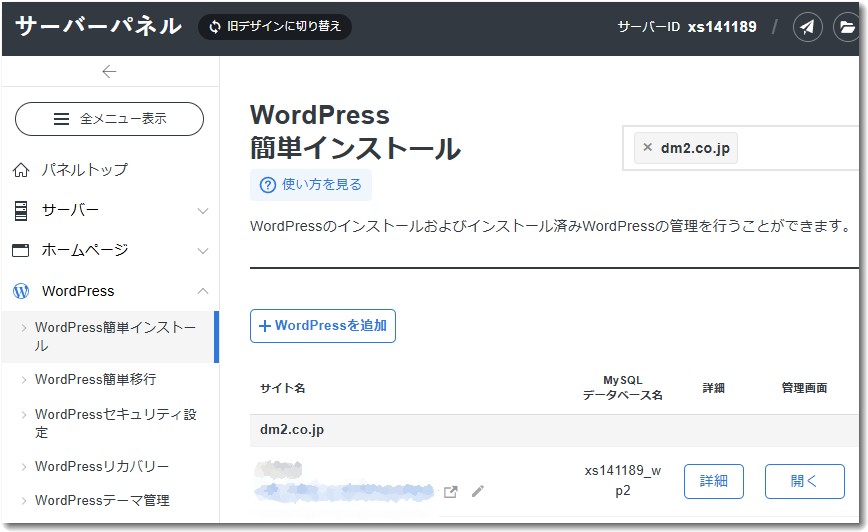Click the 詳細 button for the site

point(714,481)
